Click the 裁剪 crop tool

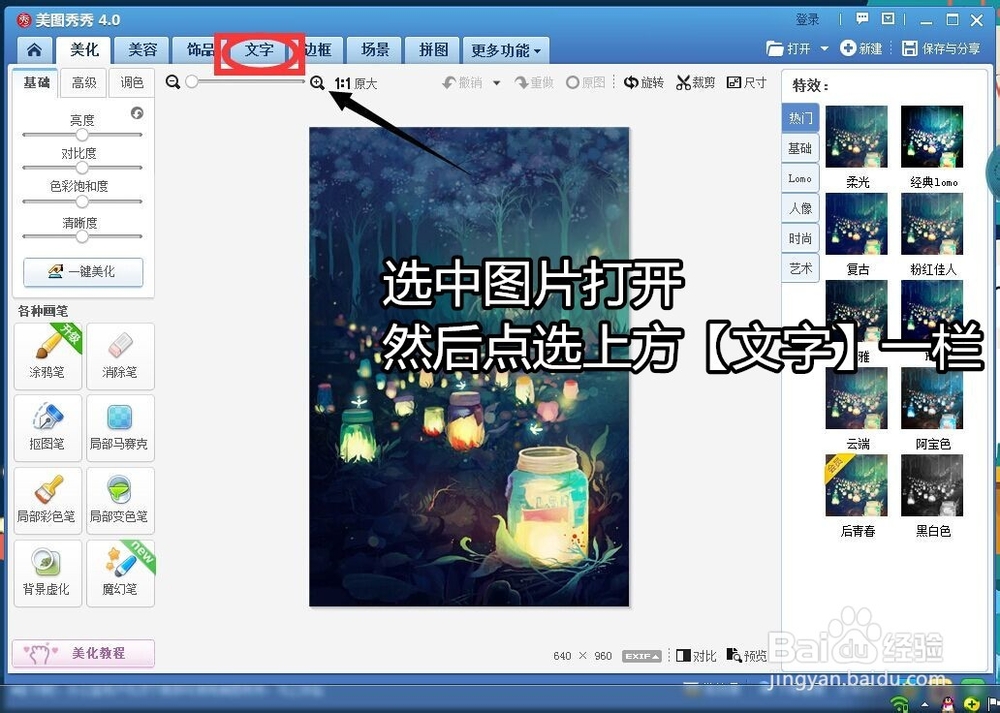pyautogui.click(x=696, y=82)
